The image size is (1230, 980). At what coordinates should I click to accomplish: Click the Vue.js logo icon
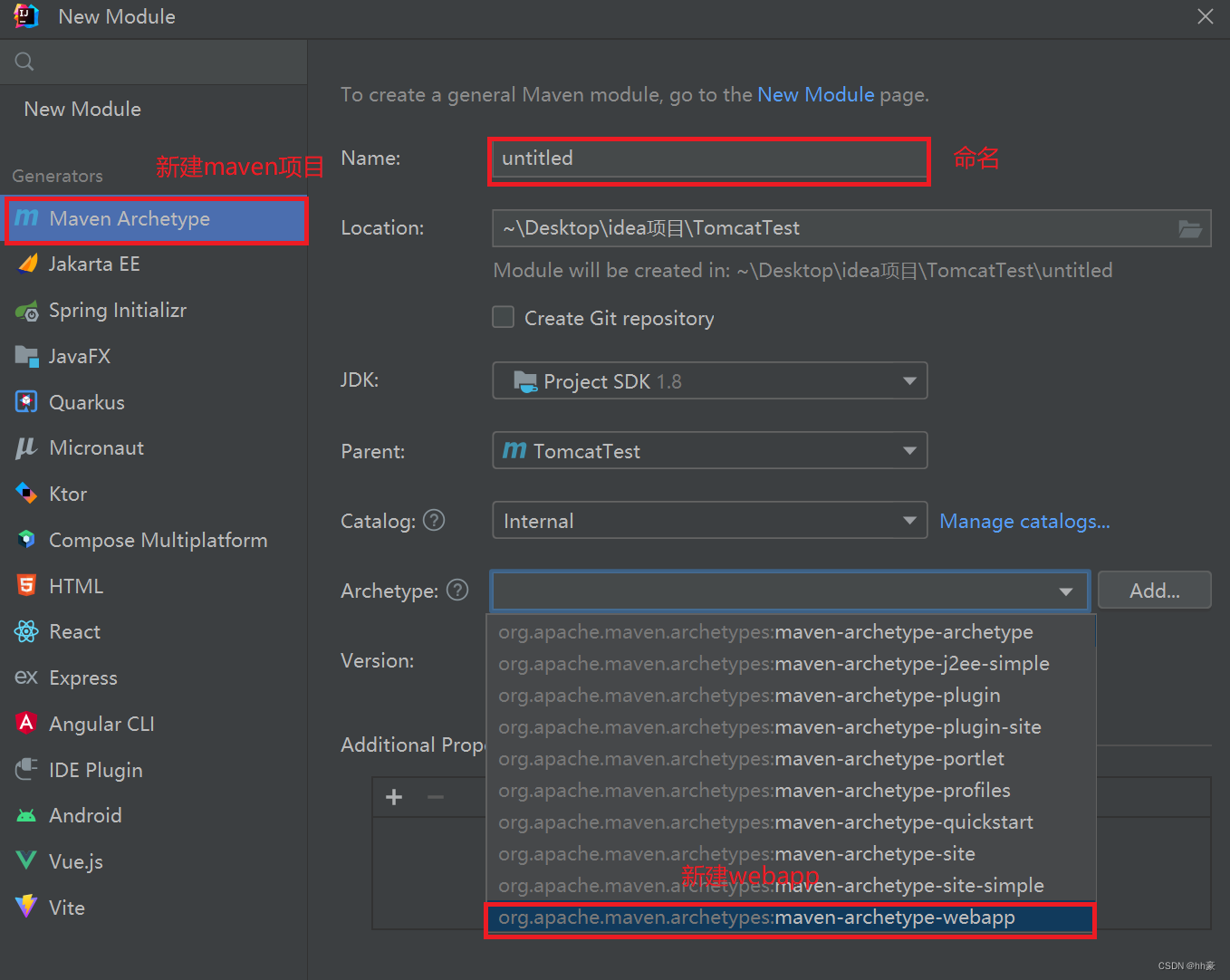(x=27, y=861)
